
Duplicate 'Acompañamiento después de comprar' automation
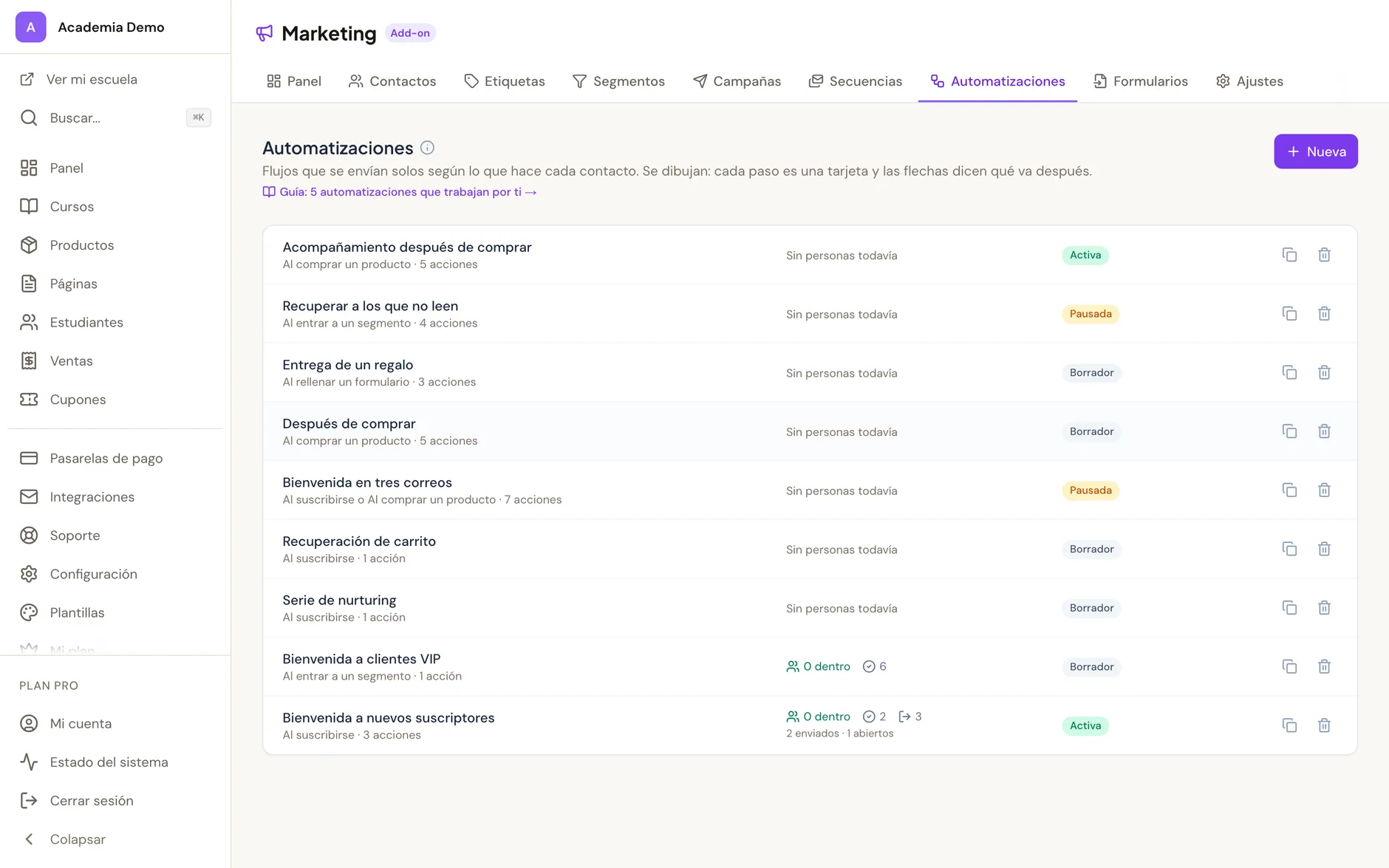pyautogui.click(x=1289, y=255)
